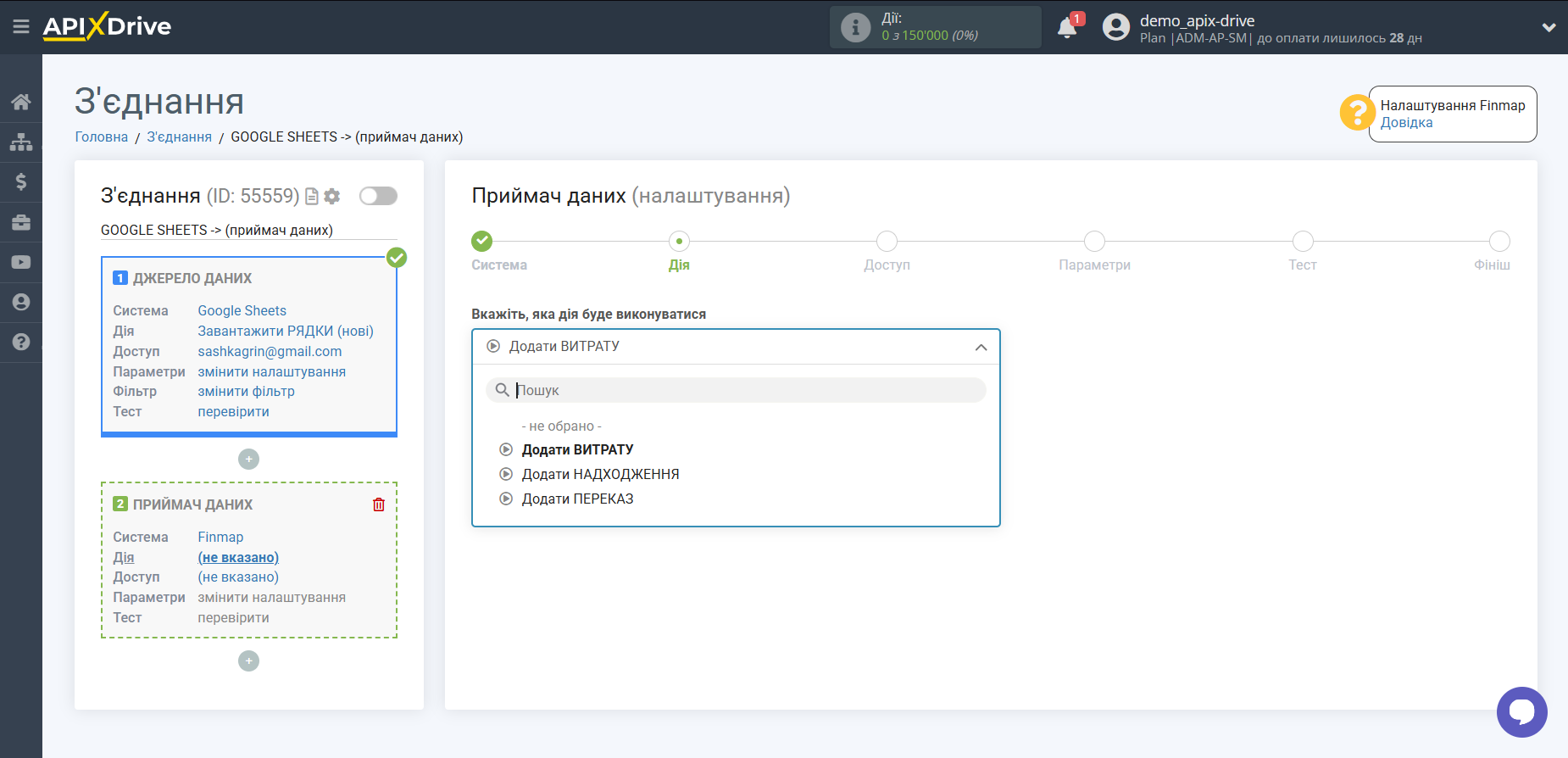Go to the 'Система' step
Viewport: 1568px width, 758px height.
(482, 242)
